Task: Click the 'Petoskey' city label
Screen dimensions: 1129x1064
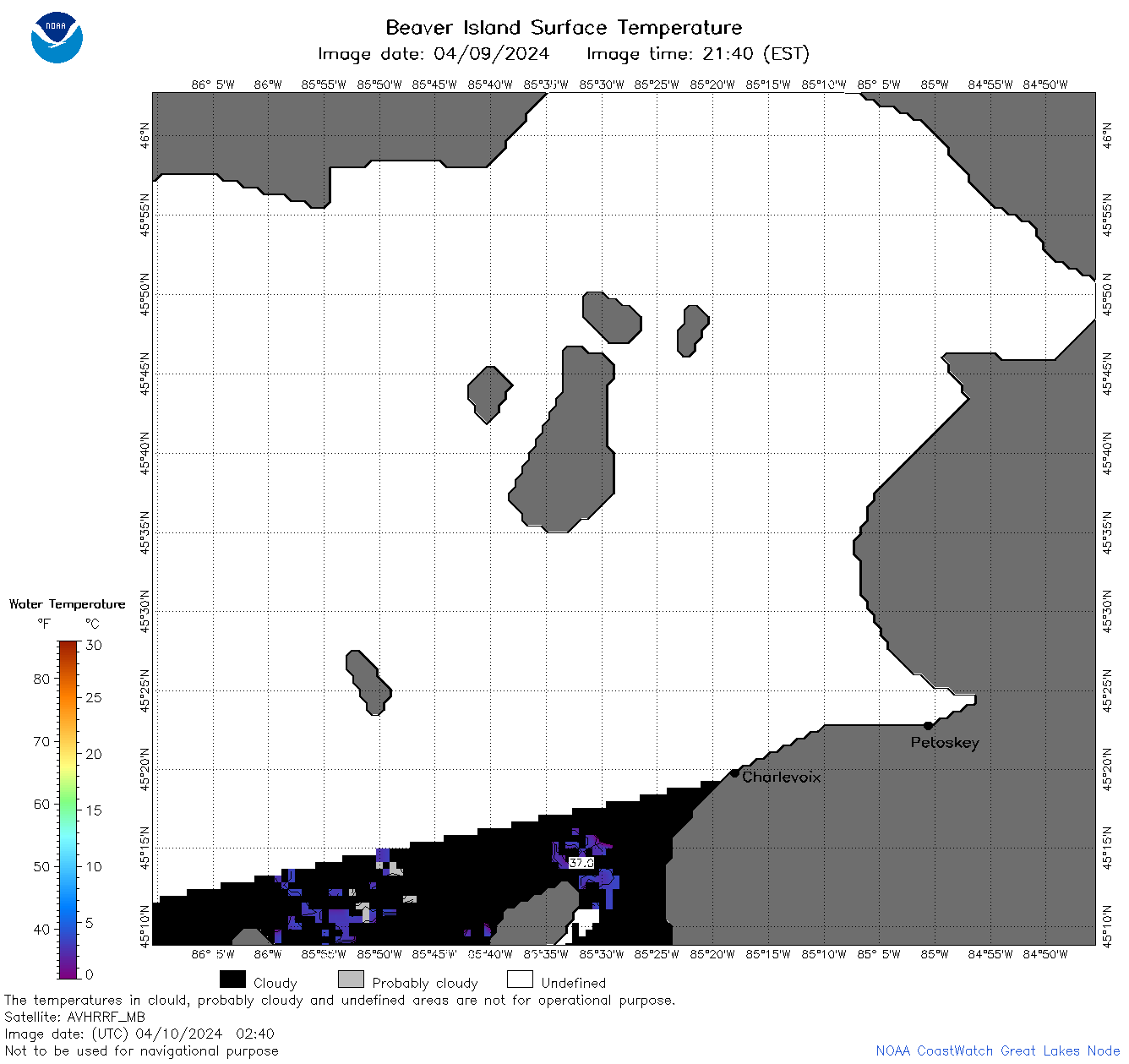Action: pos(945,743)
